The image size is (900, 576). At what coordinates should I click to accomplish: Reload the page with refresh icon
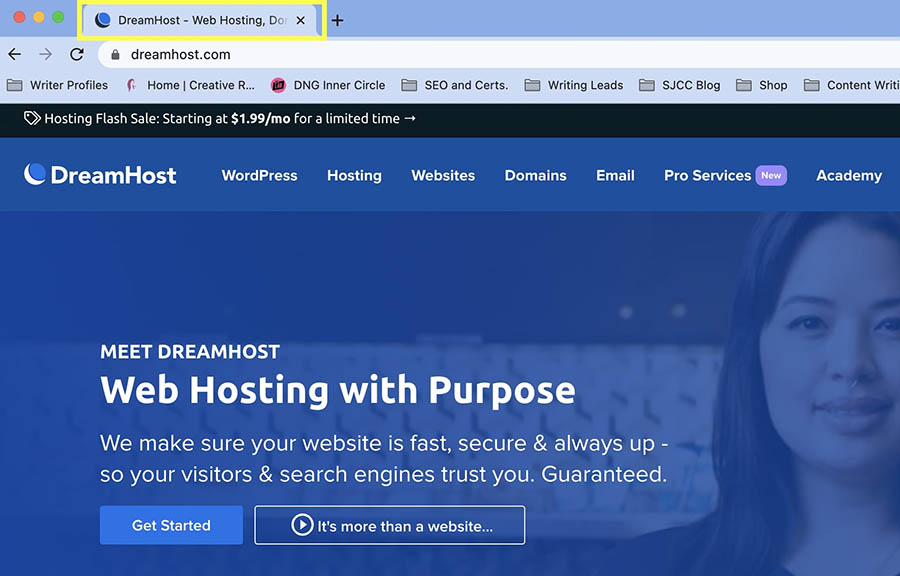coord(77,55)
